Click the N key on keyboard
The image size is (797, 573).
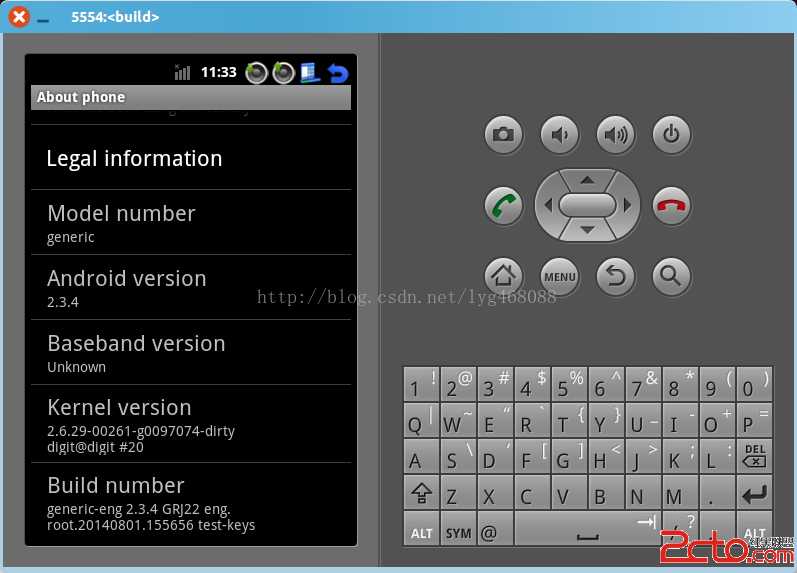pyautogui.click(x=643, y=493)
